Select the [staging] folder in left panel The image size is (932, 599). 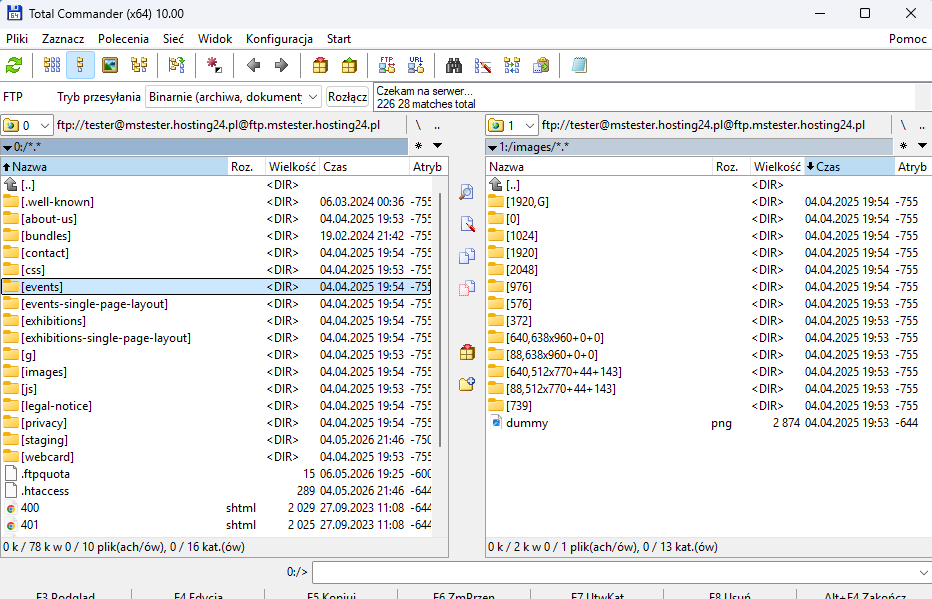click(216, 440)
